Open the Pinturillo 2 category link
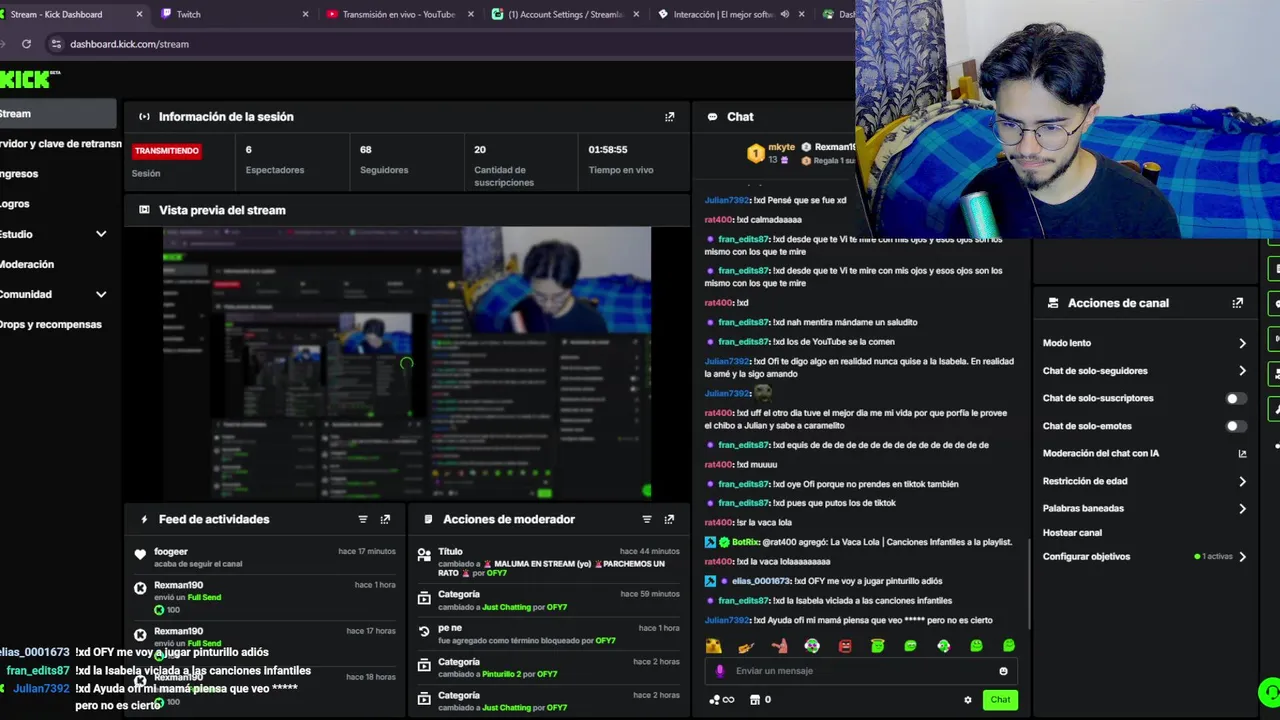 point(507,674)
